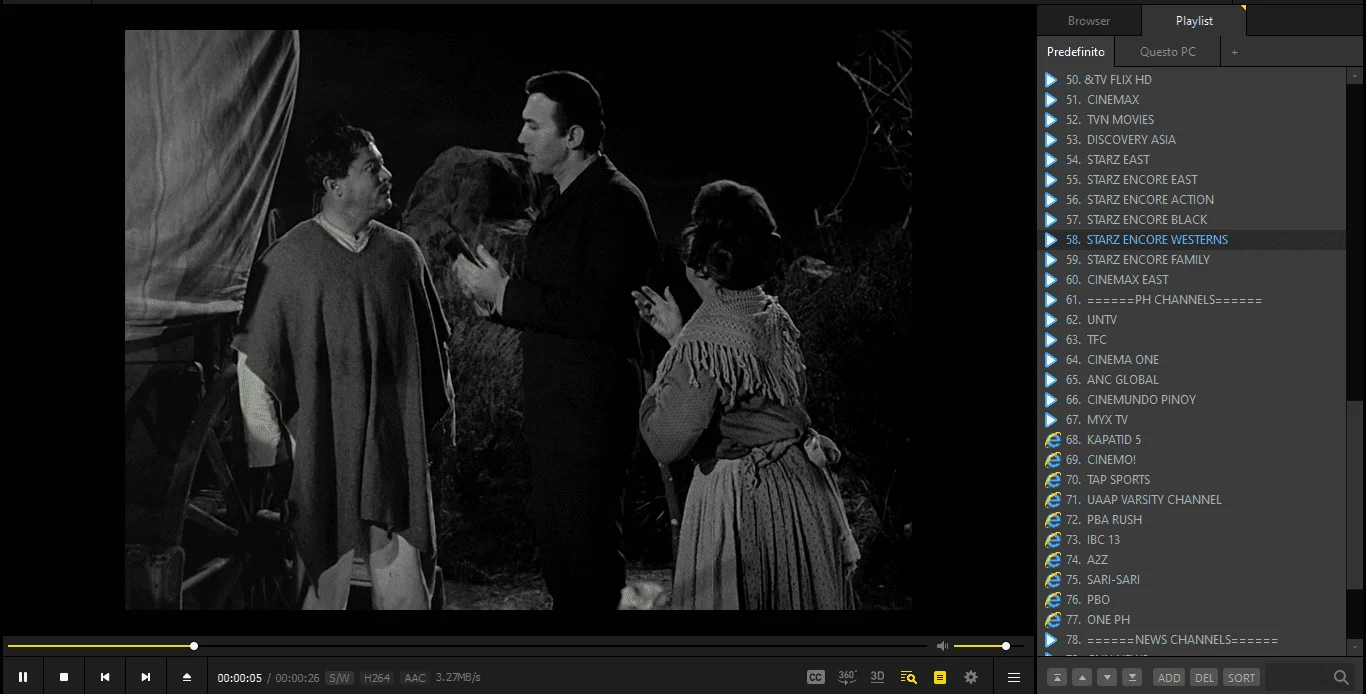Select playlist entry CINEMAX EAST

(1193, 280)
